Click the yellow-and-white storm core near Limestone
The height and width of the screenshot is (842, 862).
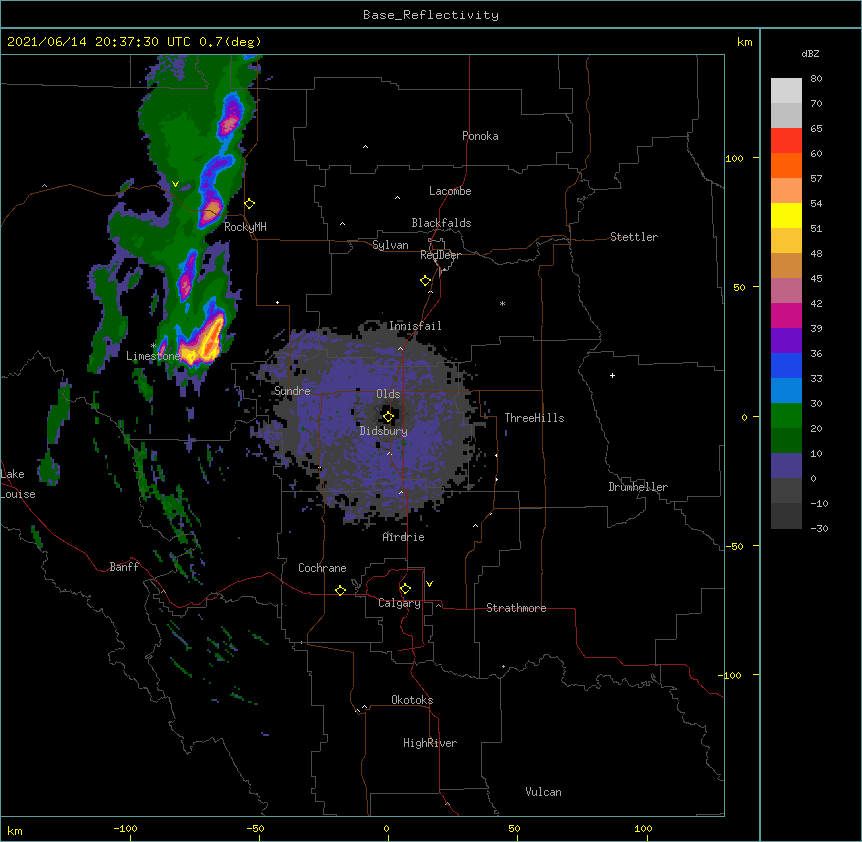[x=202, y=344]
